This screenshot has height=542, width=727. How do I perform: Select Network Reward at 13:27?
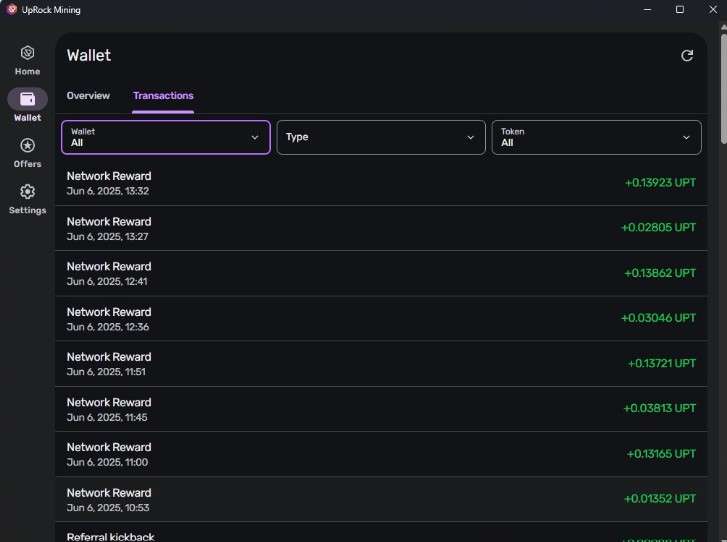click(381, 228)
